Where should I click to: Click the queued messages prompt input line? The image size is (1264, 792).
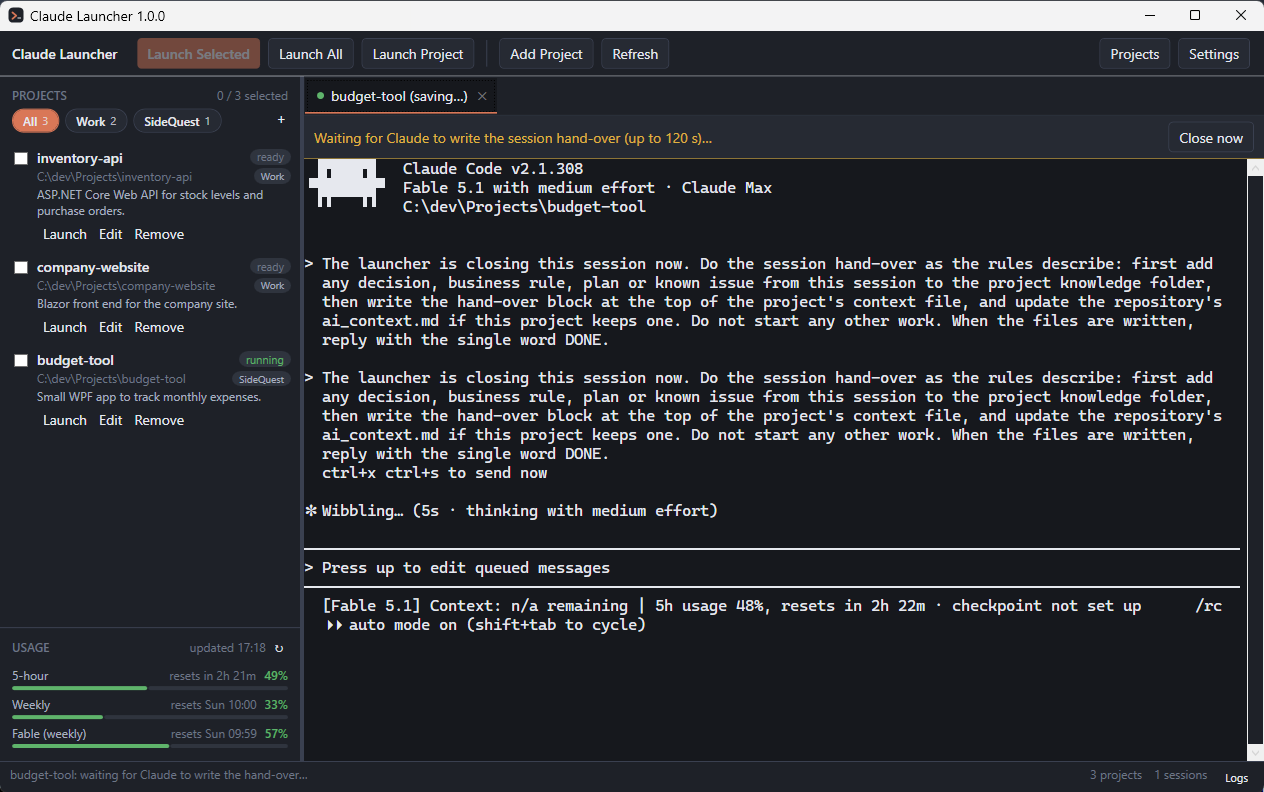[x=772, y=568]
